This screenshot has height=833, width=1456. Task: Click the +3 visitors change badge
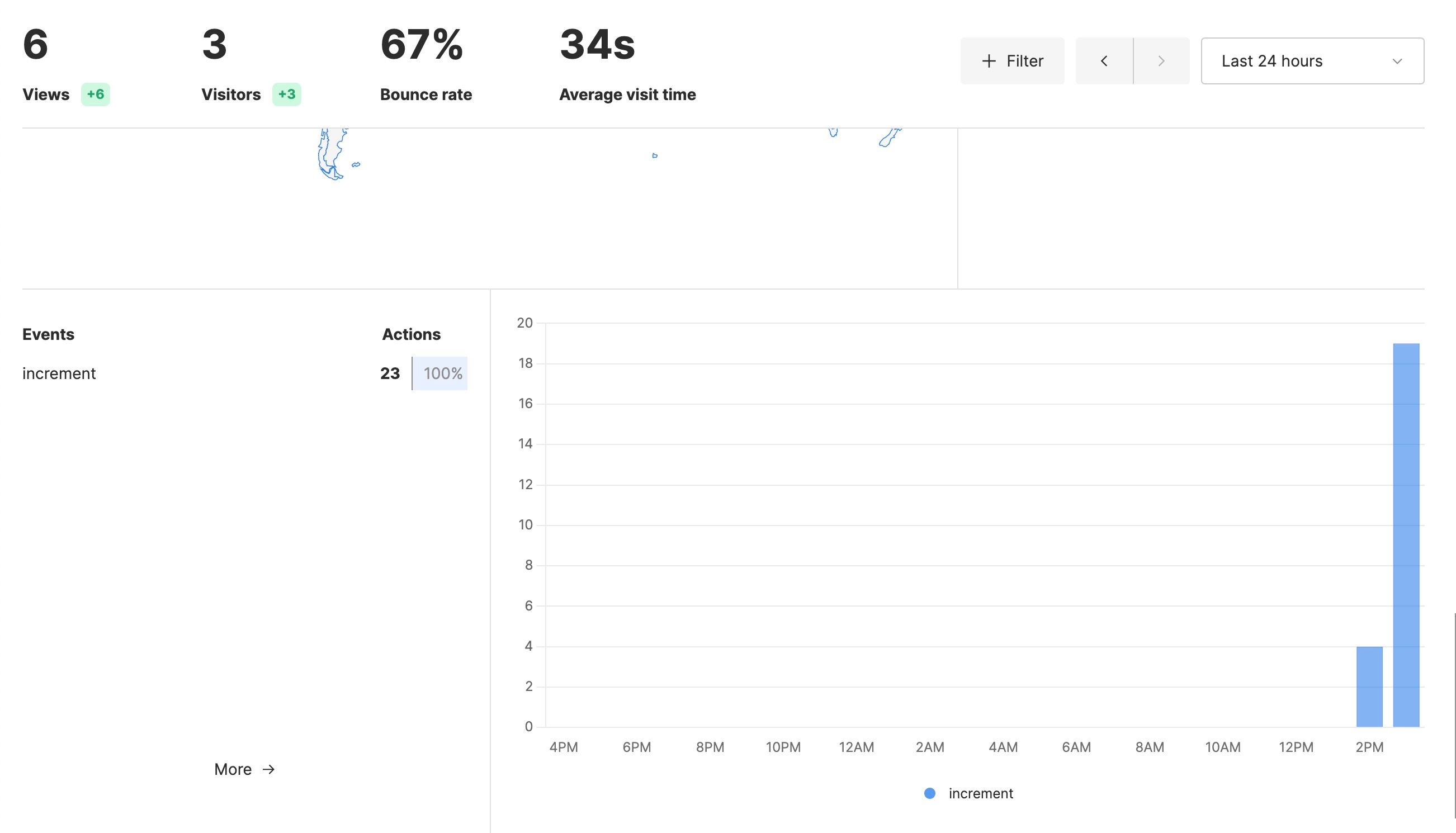[287, 94]
